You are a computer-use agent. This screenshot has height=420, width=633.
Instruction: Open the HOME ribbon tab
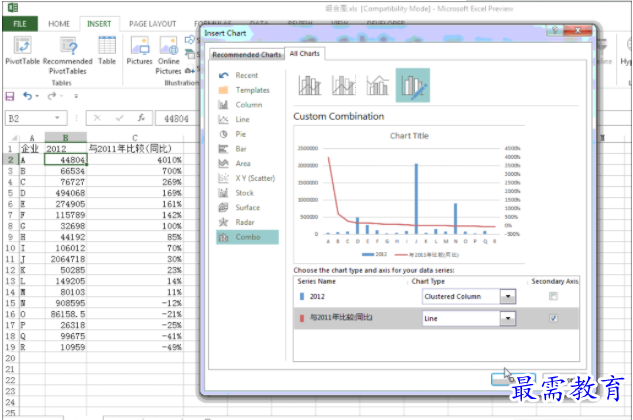59,24
